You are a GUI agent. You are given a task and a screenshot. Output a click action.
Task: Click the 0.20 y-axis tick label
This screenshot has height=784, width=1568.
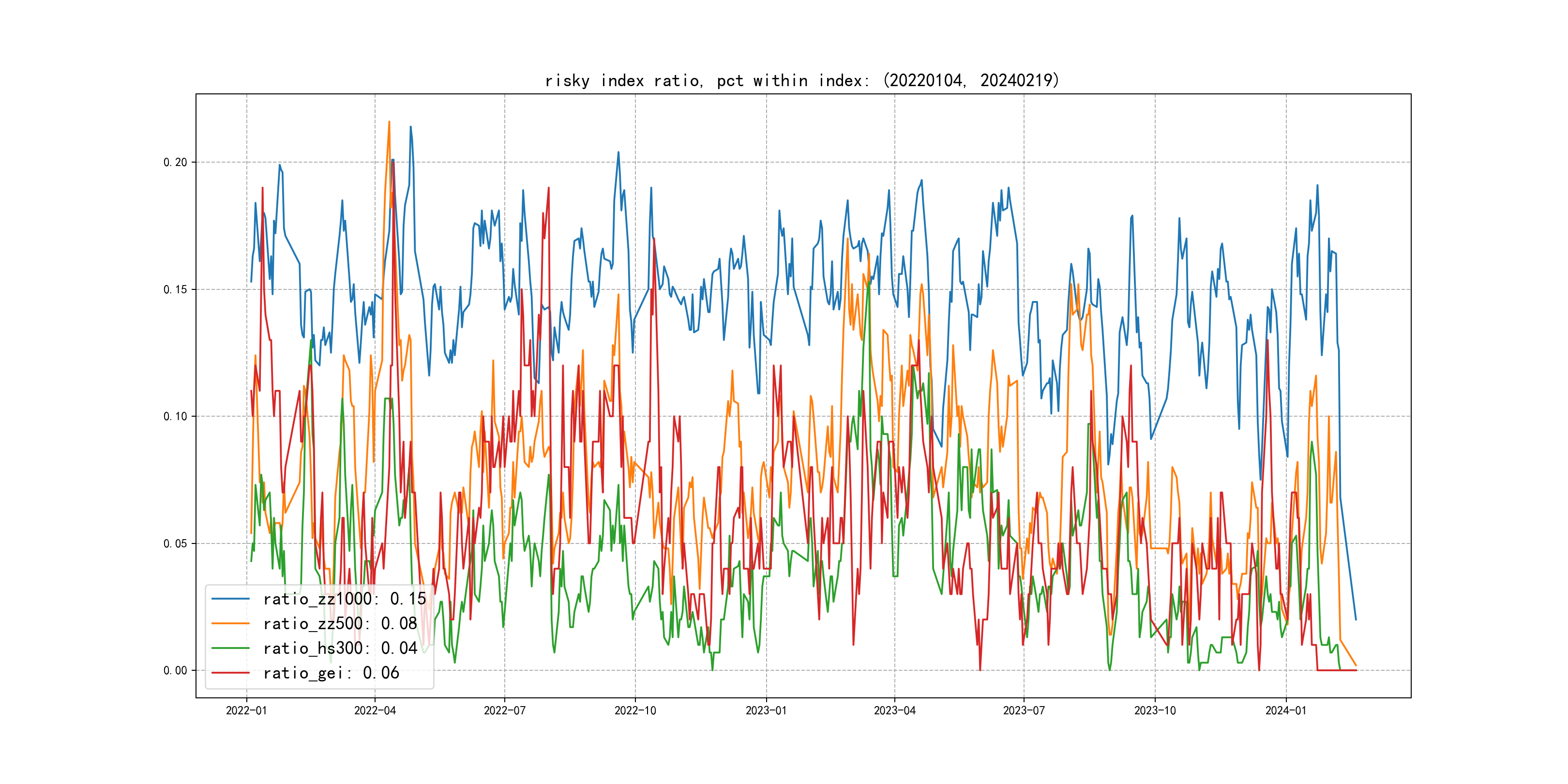175,163
